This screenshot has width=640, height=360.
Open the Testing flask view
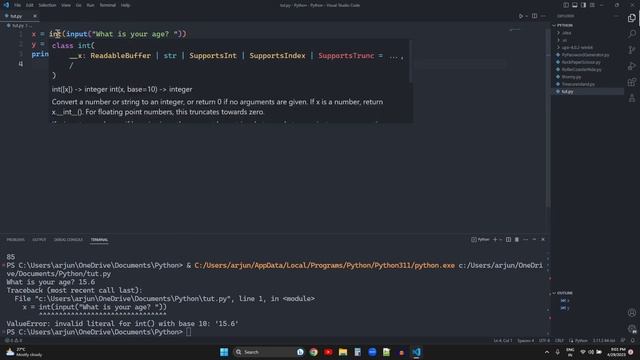tap(632, 98)
